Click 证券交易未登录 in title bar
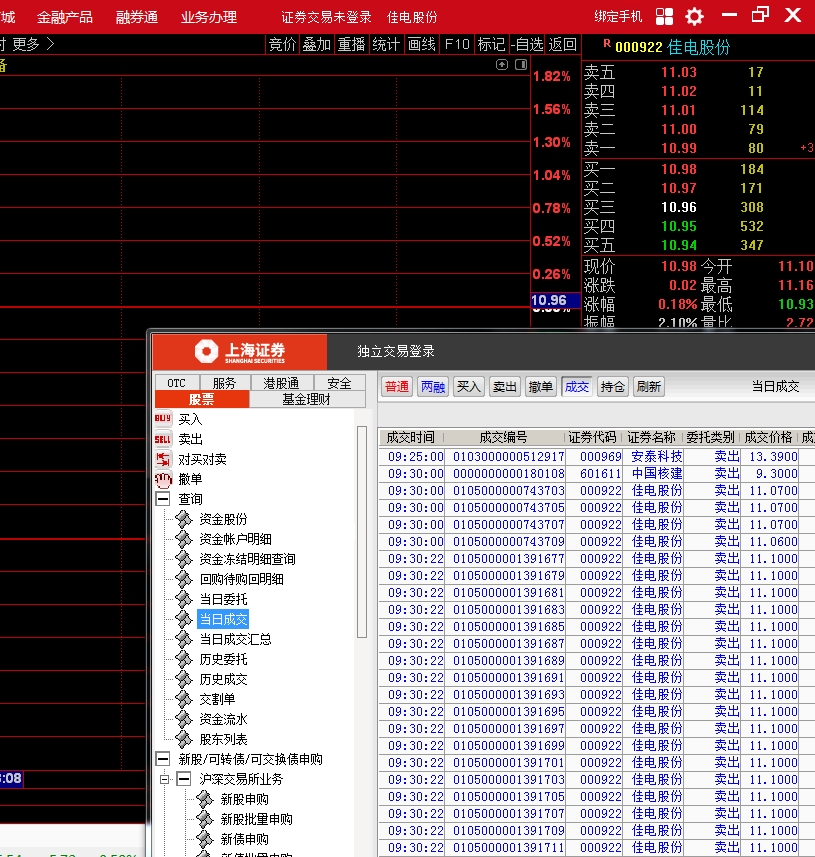 click(x=326, y=17)
